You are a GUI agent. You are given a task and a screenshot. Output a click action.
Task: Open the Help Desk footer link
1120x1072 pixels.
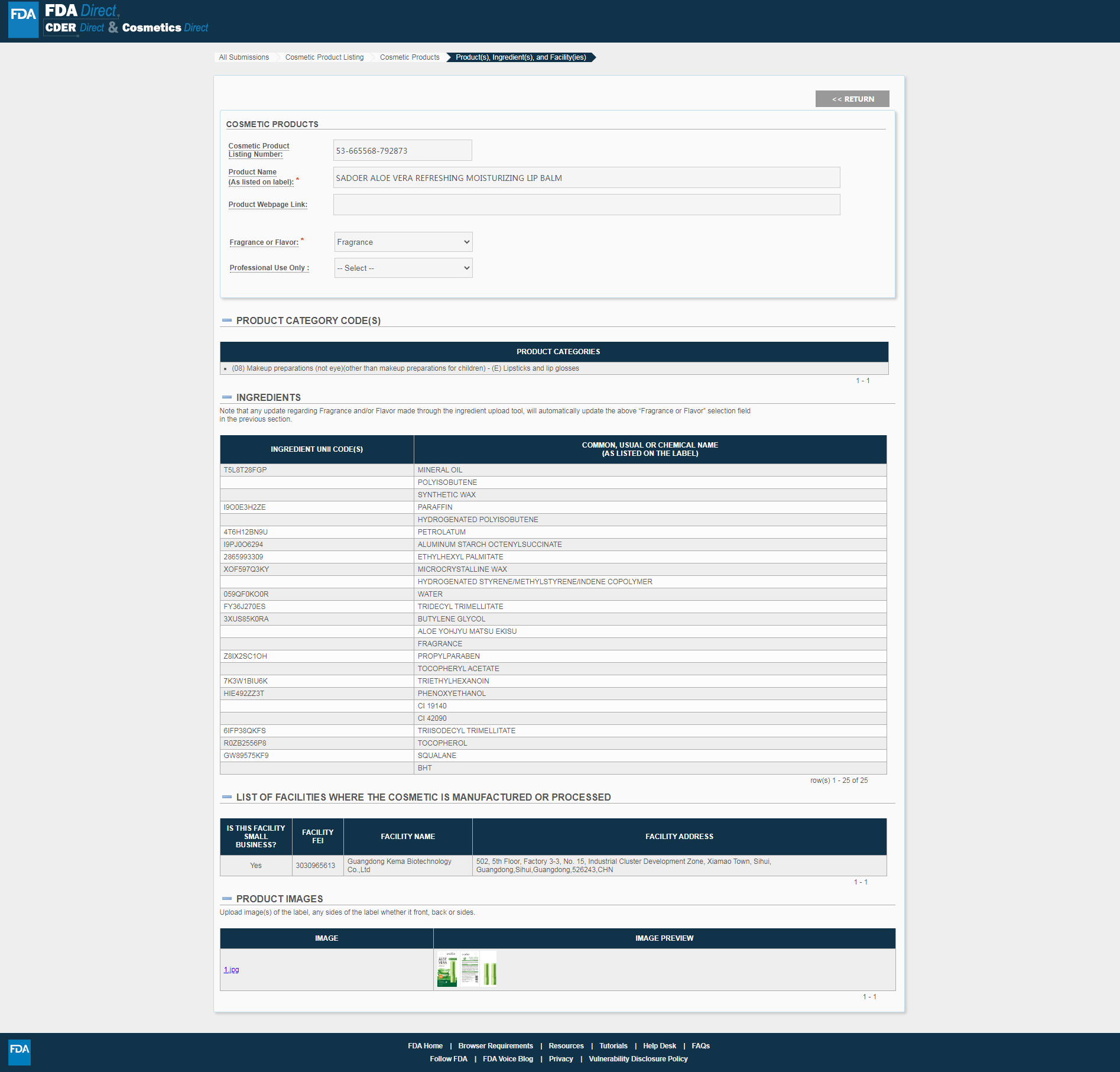tap(659, 1046)
